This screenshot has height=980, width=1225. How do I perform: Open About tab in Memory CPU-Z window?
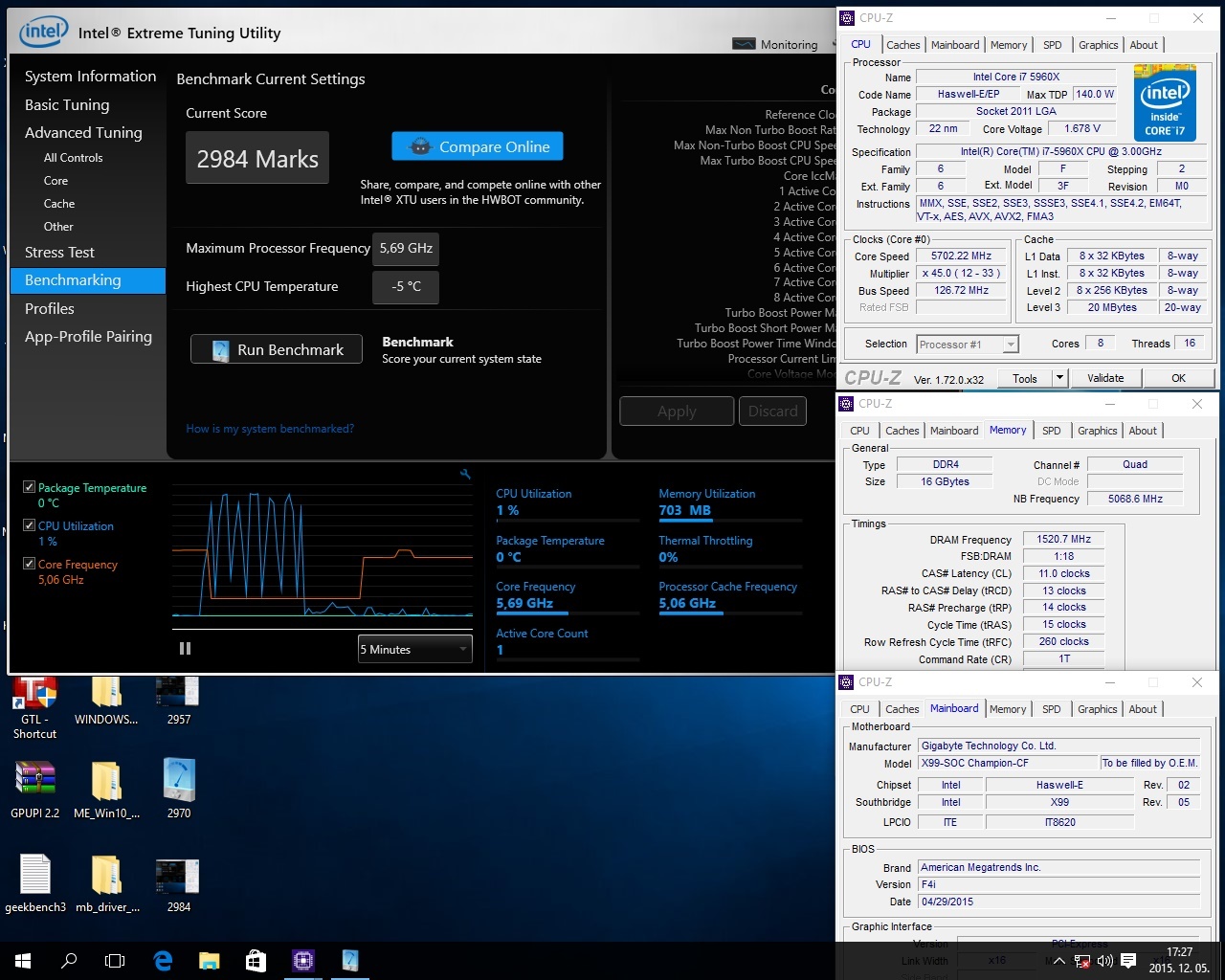1143,431
